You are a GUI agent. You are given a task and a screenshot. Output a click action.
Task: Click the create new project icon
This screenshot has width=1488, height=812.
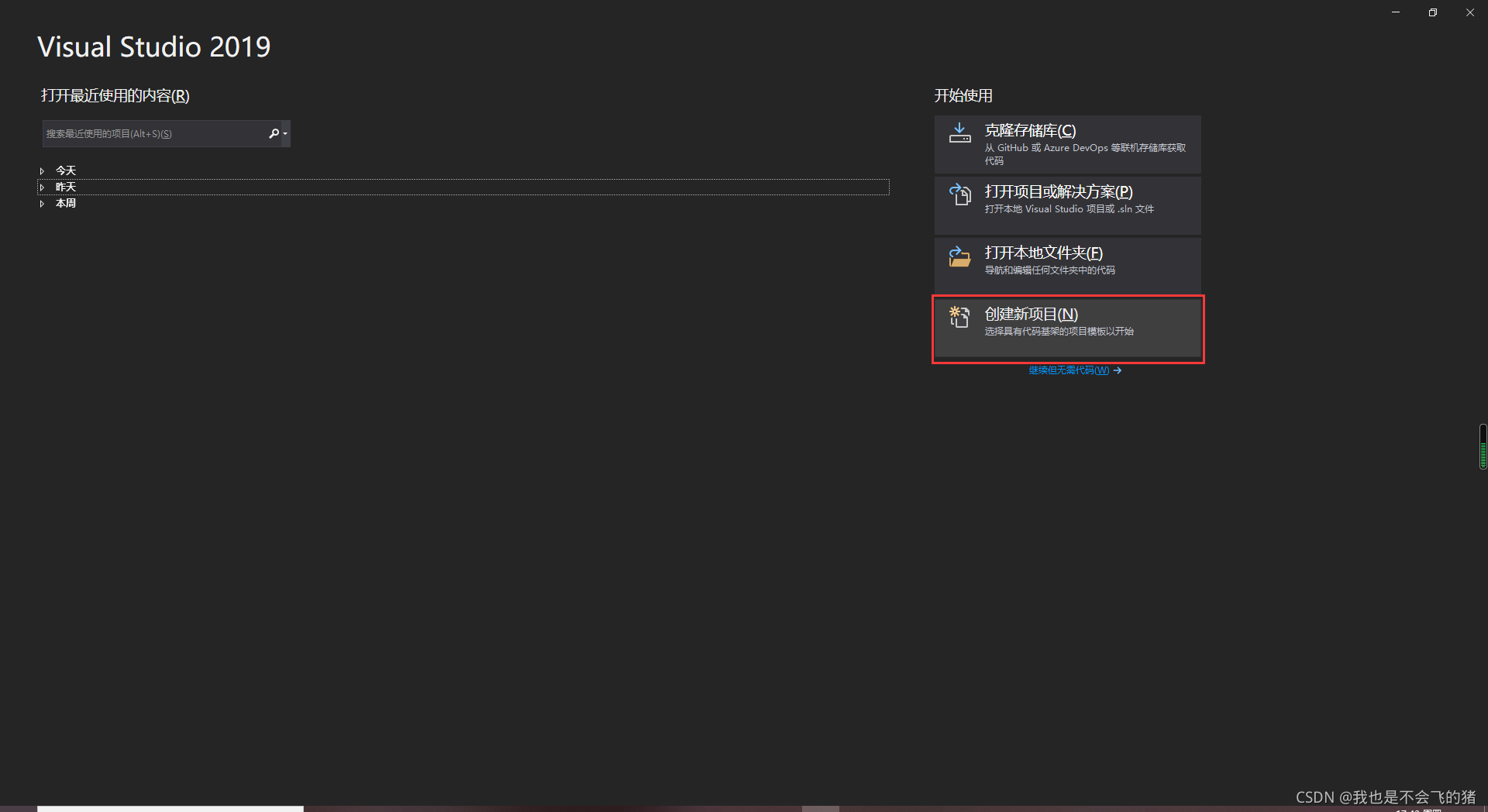(960, 317)
